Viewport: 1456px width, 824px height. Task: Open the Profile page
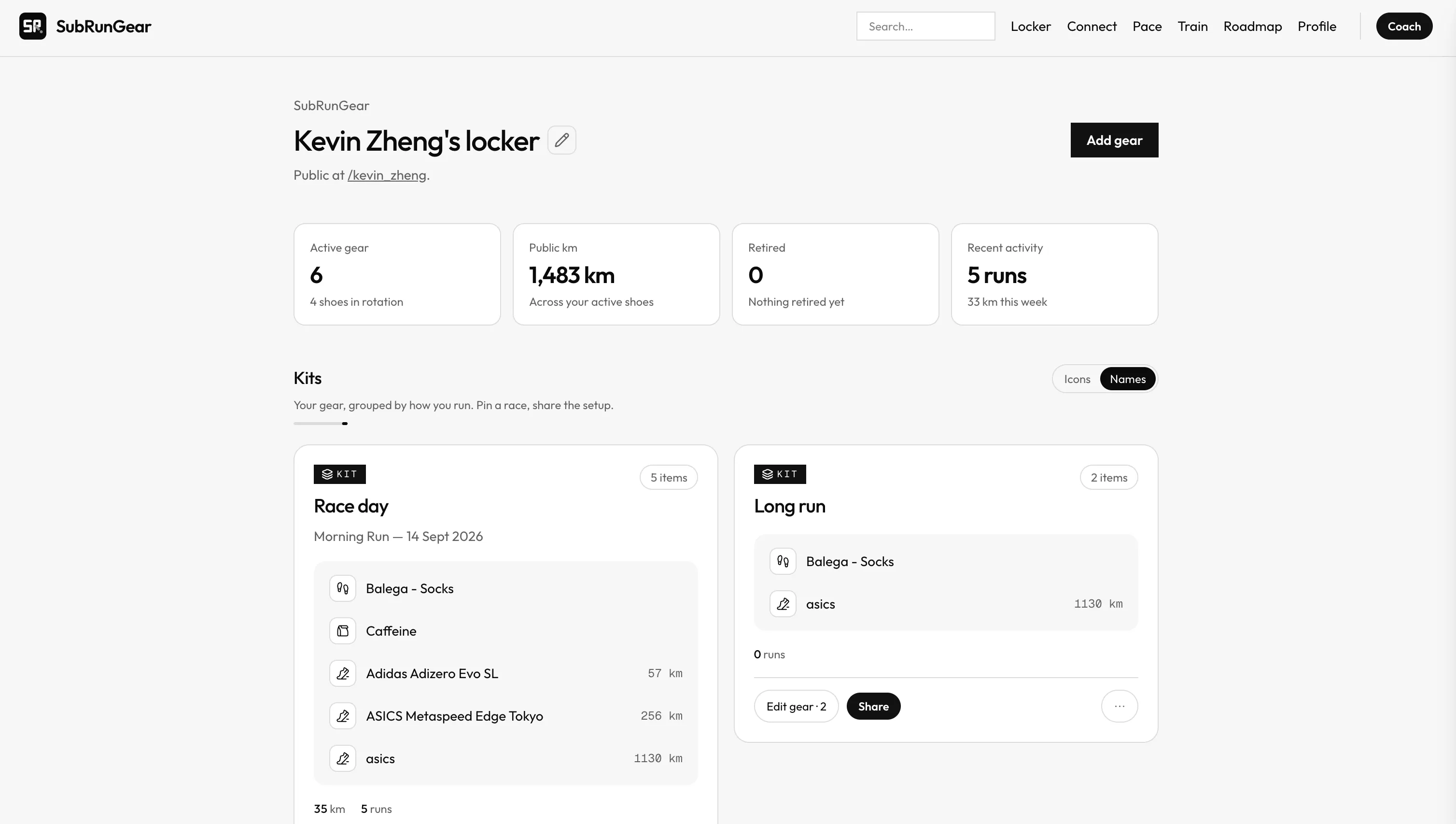(x=1317, y=26)
